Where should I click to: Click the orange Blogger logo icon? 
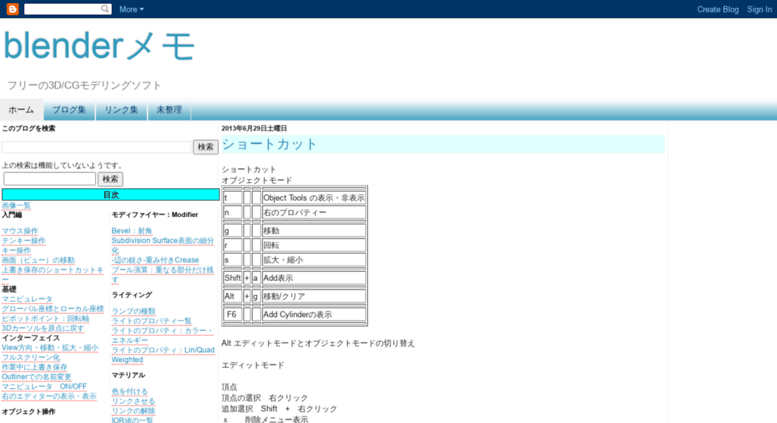click(12, 9)
